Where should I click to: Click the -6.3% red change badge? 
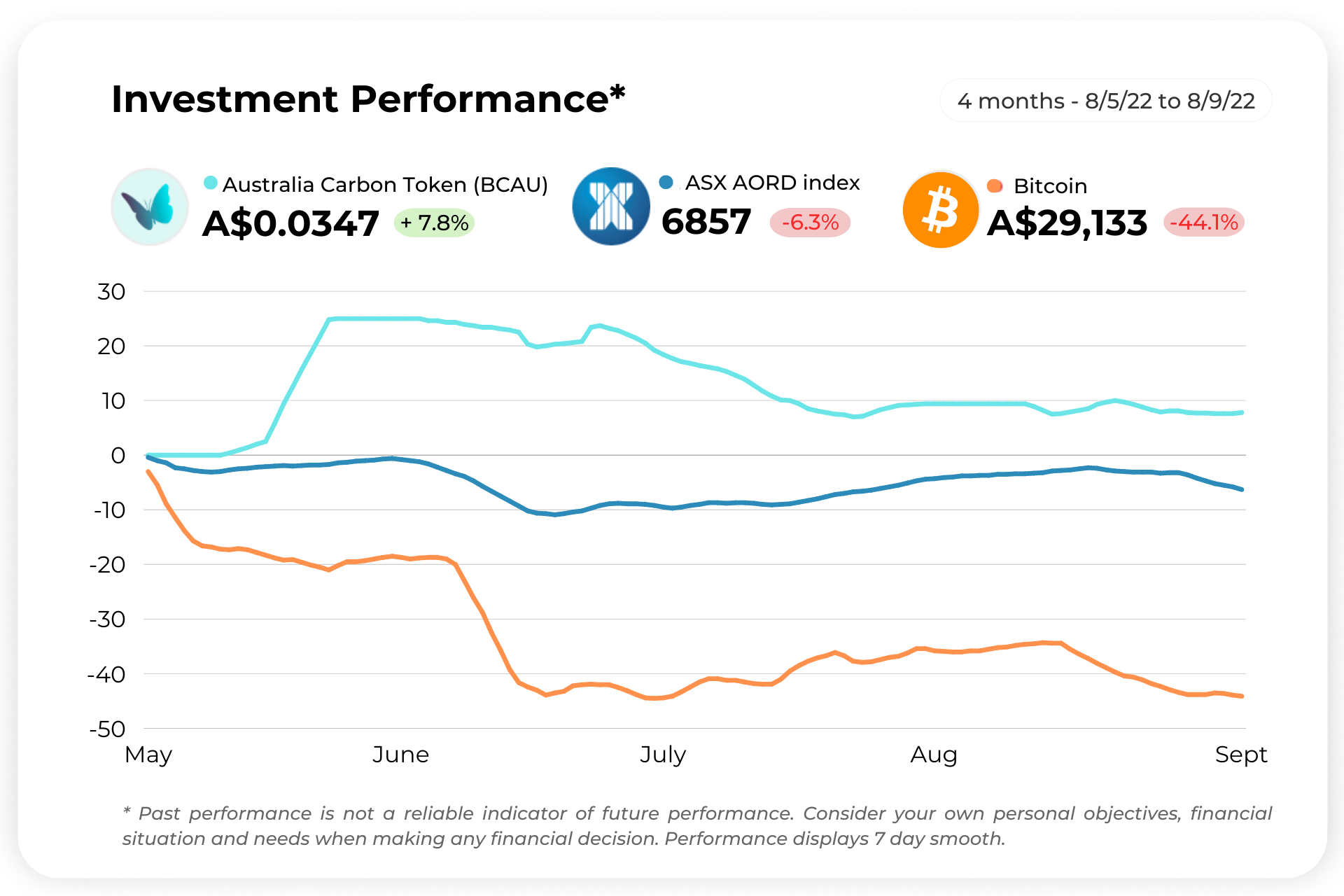click(x=810, y=223)
